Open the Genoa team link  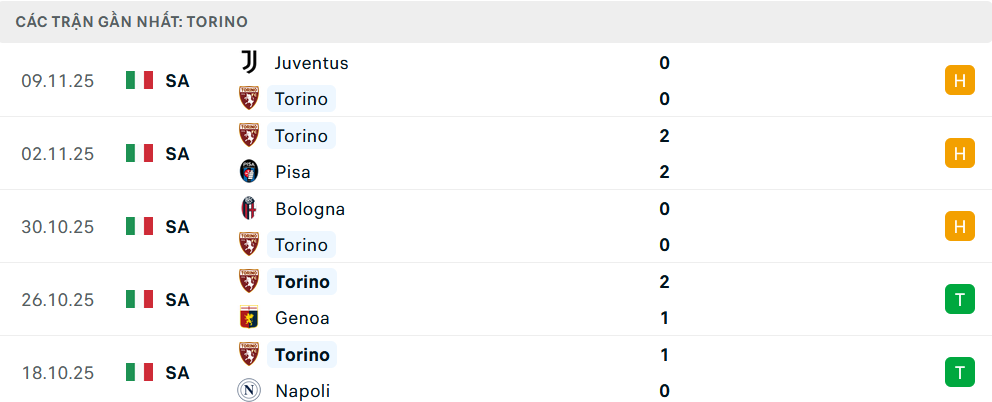click(x=302, y=318)
